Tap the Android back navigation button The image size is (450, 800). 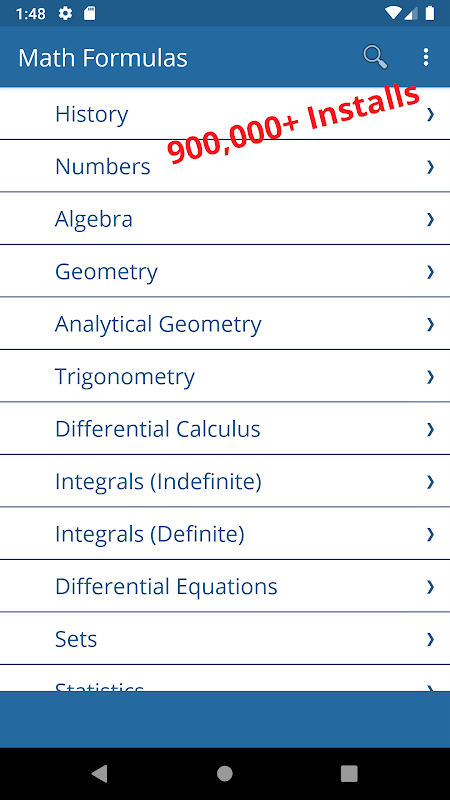(x=99, y=773)
